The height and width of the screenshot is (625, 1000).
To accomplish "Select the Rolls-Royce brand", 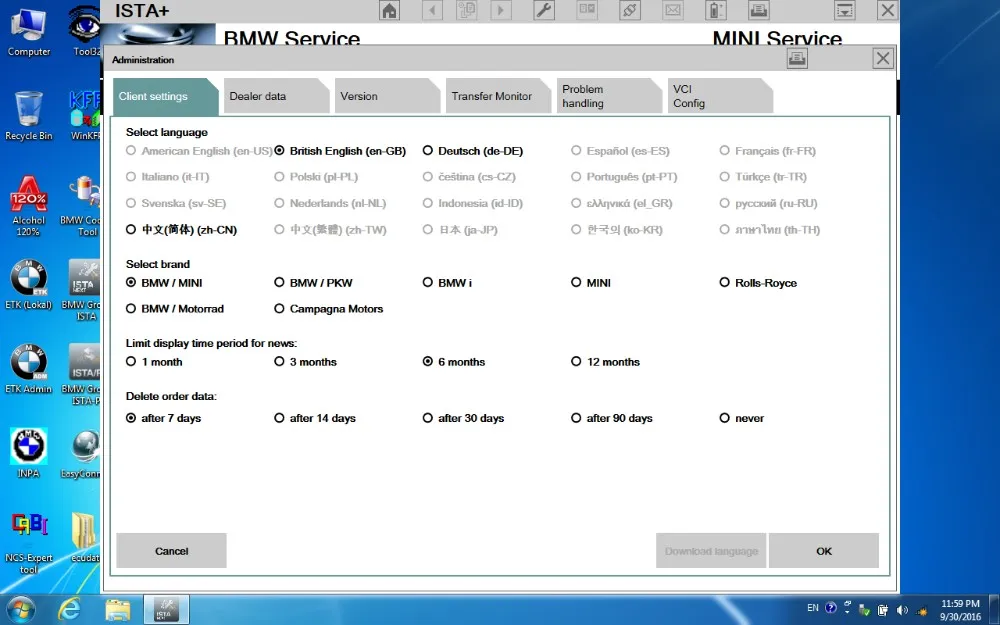I will tap(758, 283).
